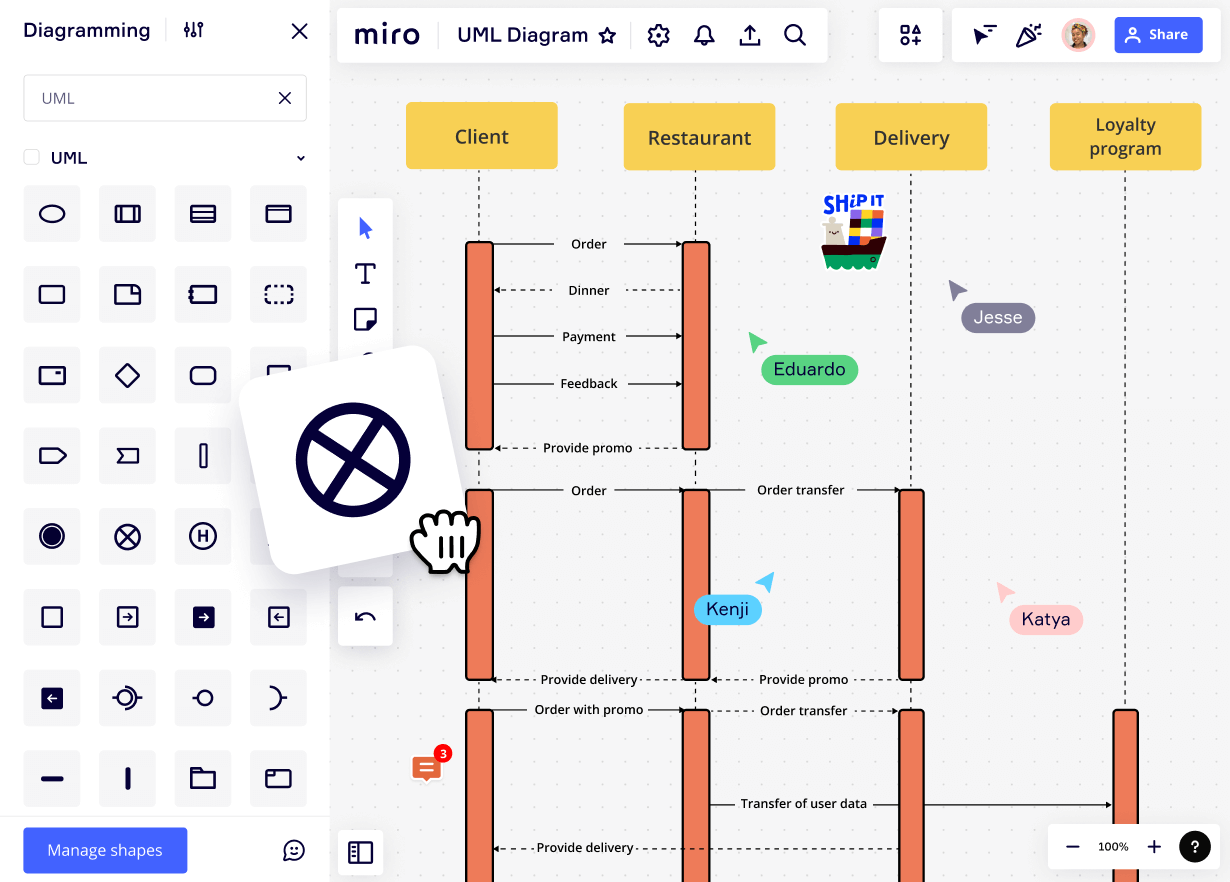Viewport: 1230px width, 882px height.
Task: Star the UML Diagram board as favorite
Action: coord(608,34)
